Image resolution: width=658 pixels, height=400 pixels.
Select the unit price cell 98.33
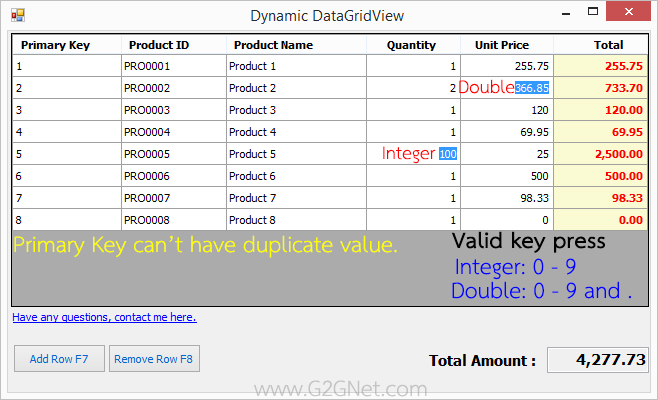(x=507, y=198)
